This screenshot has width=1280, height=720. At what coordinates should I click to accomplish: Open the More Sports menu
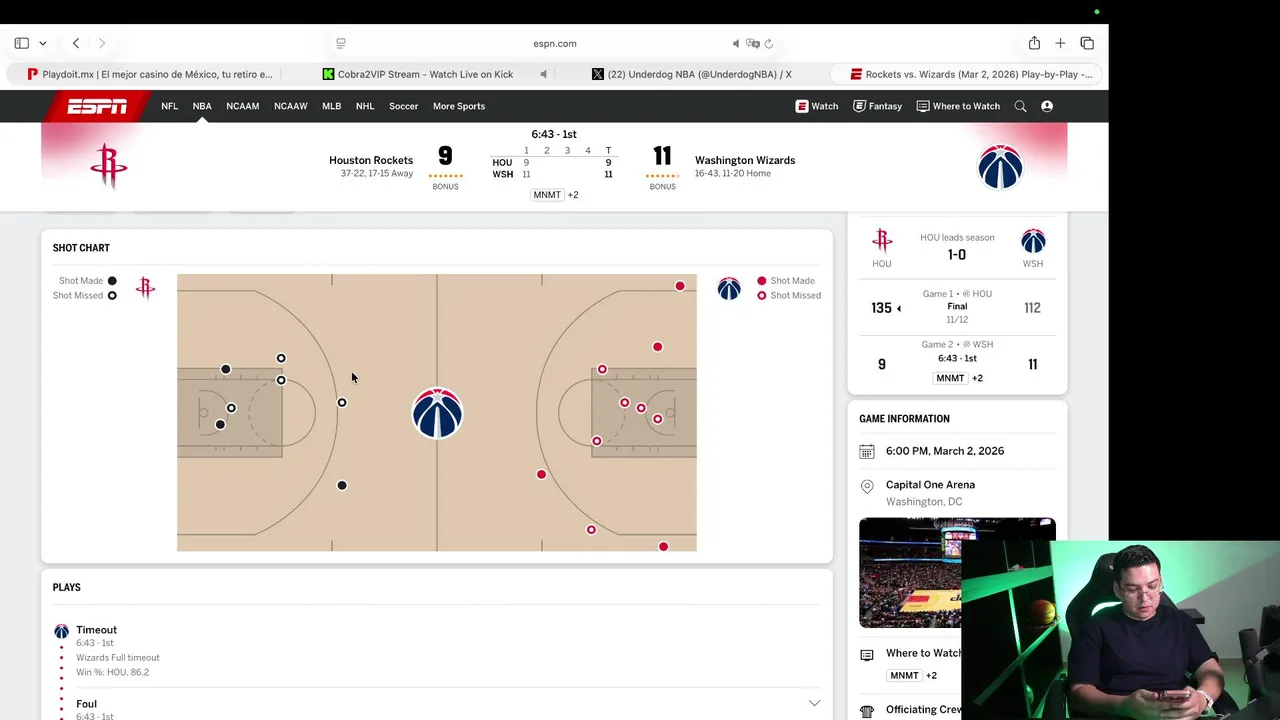click(x=459, y=106)
